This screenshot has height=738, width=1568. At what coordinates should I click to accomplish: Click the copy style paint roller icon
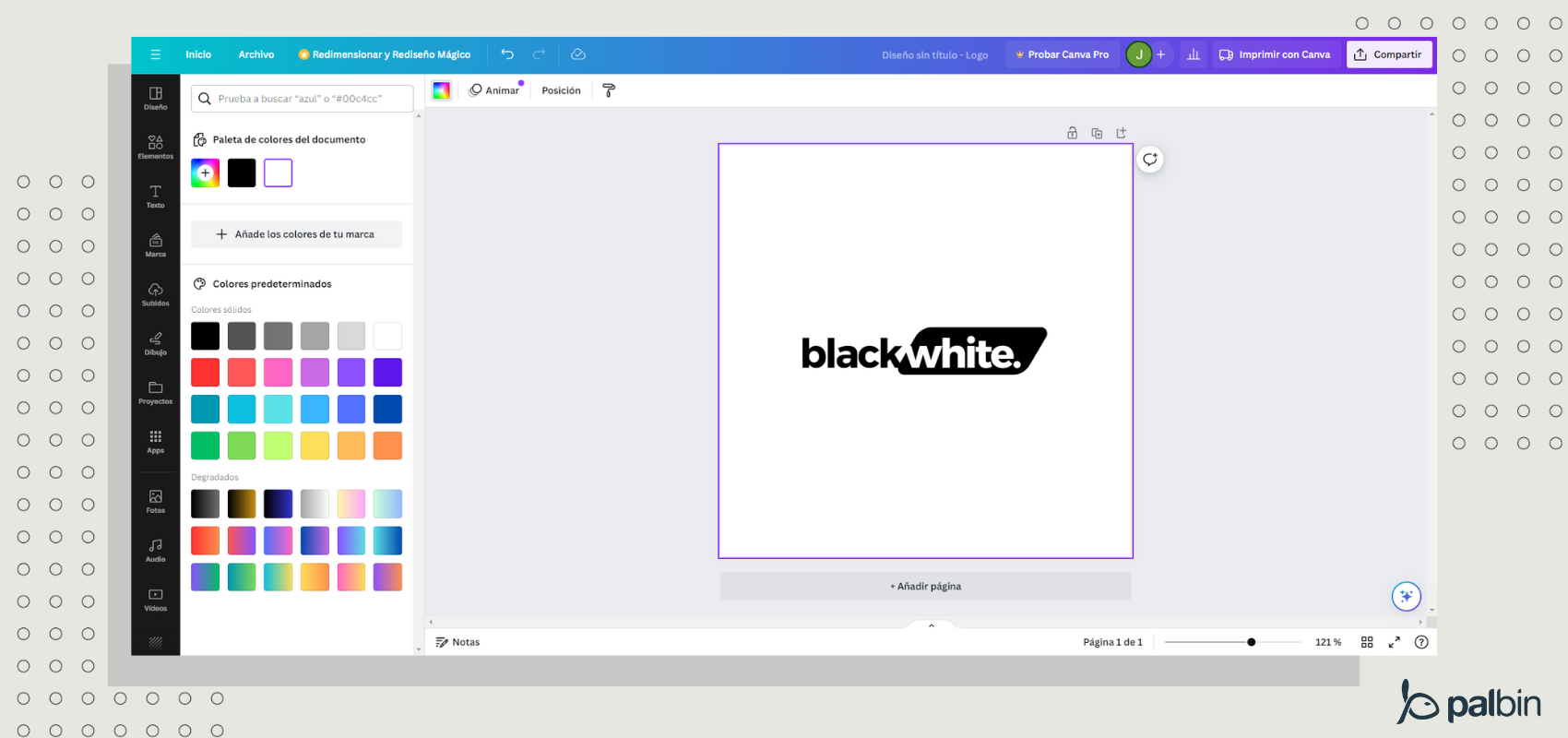[x=609, y=90]
